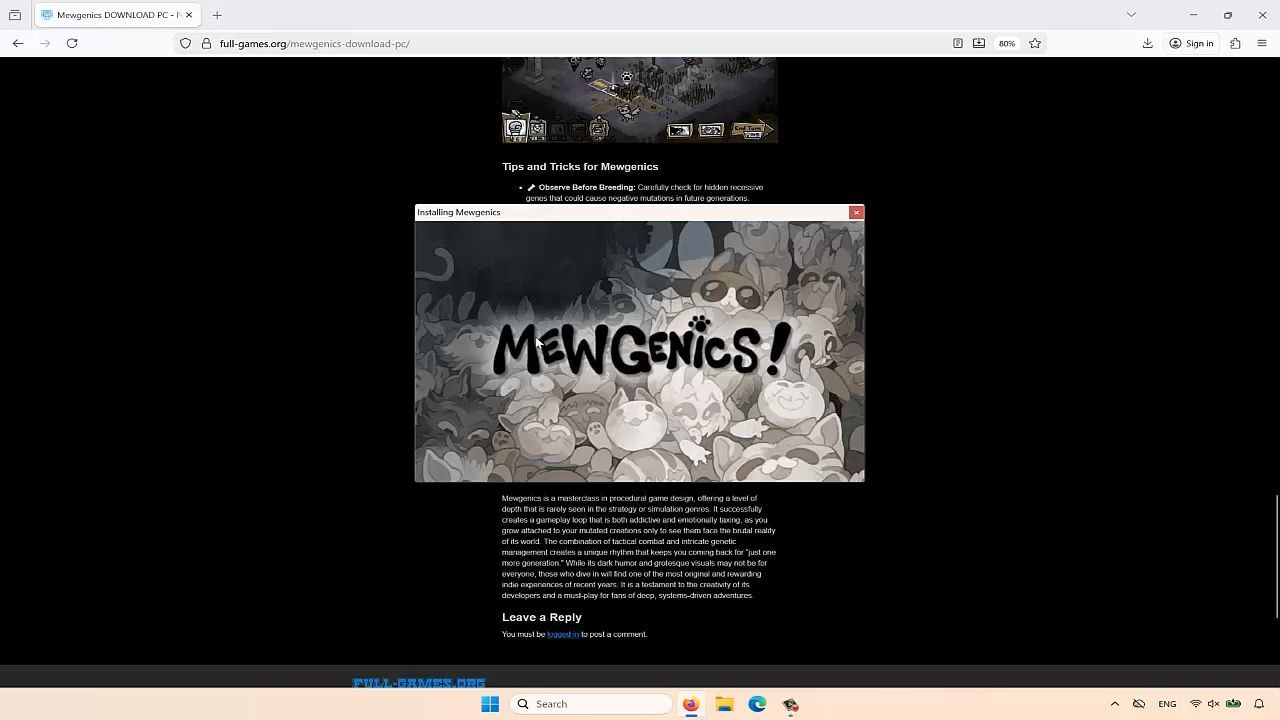
Task: Open the 80% zoom level indicator
Action: [x=1006, y=43]
